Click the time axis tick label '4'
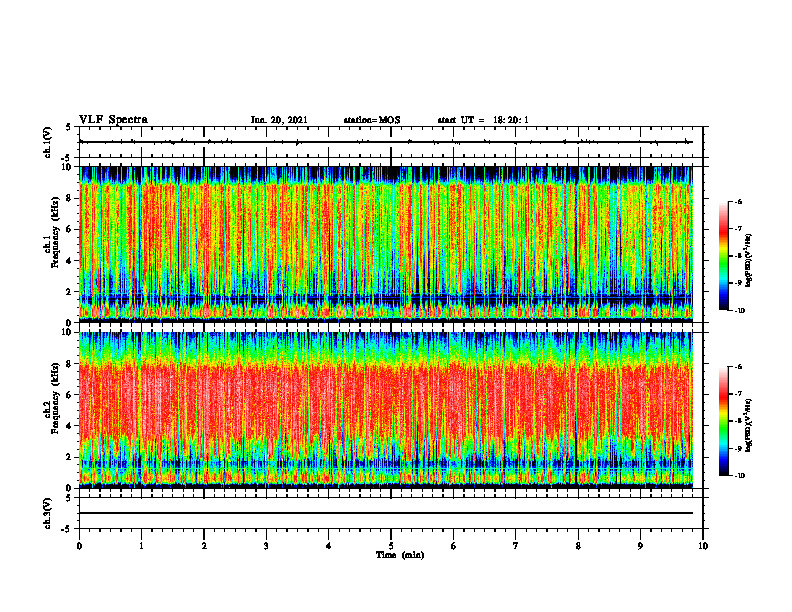Viewport: 792px width, 612px height. 329,546
